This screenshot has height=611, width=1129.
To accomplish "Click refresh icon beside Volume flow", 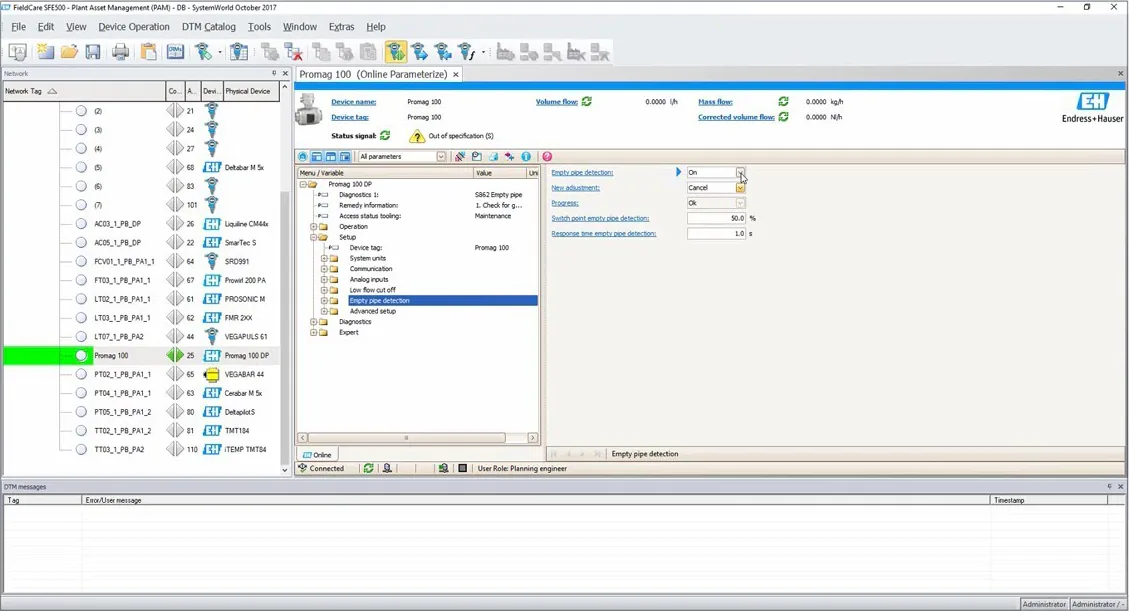I will point(587,101).
